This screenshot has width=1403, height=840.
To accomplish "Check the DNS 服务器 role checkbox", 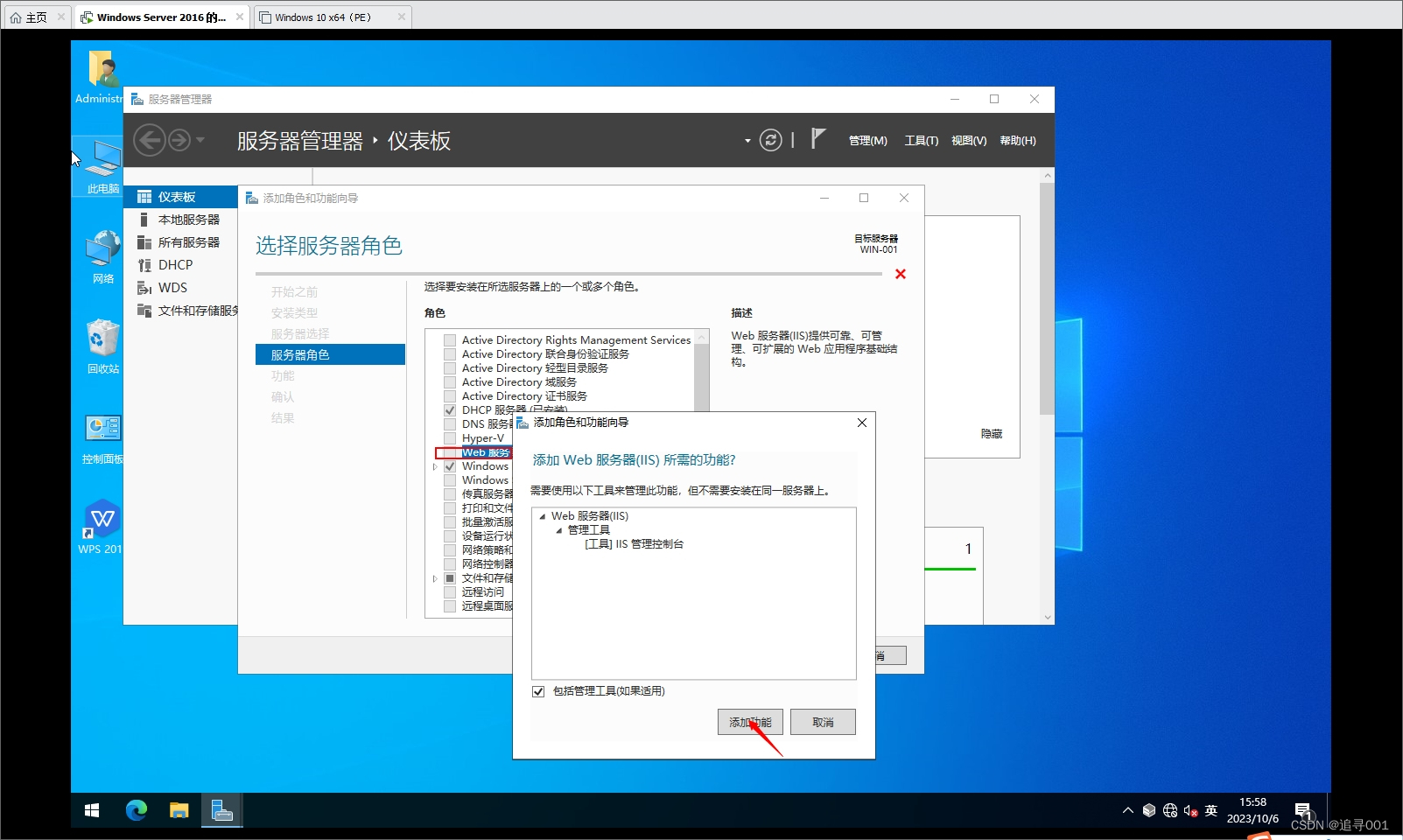I will coord(450,424).
